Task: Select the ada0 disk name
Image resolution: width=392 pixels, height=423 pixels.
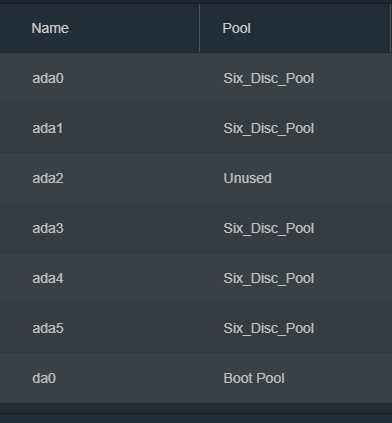Action: (48, 78)
